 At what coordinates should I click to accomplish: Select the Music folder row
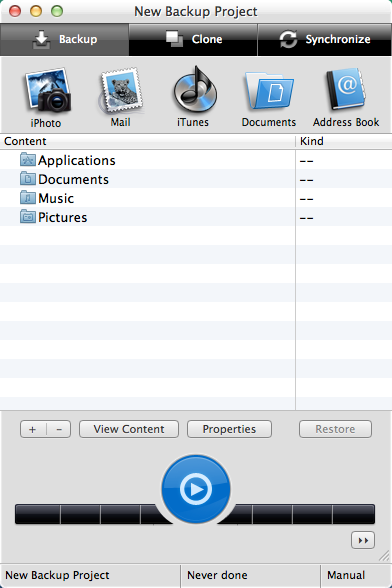click(196, 198)
